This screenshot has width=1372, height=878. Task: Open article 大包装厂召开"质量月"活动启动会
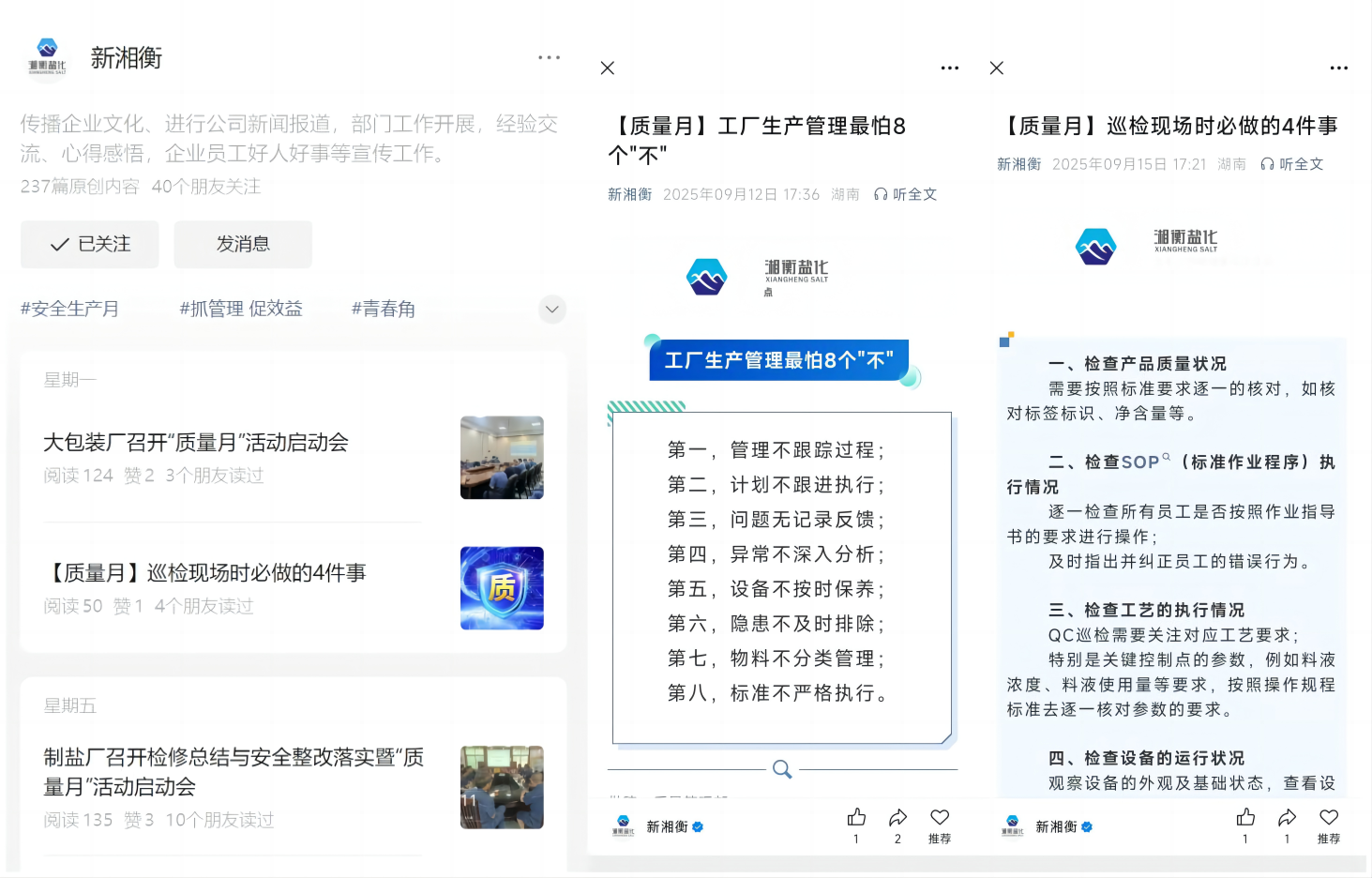[x=196, y=443]
